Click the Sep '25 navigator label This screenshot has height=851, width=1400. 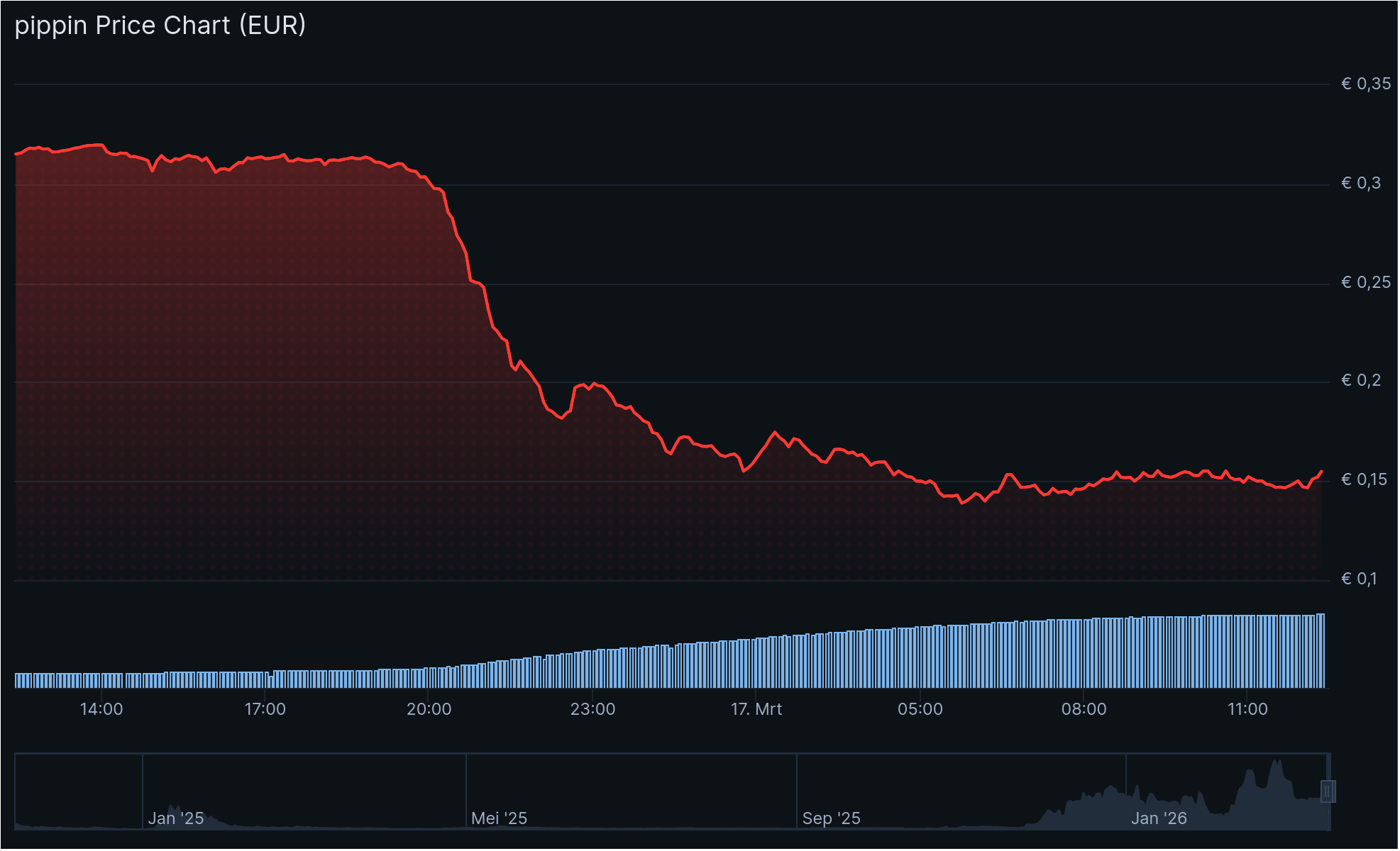pos(831,818)
